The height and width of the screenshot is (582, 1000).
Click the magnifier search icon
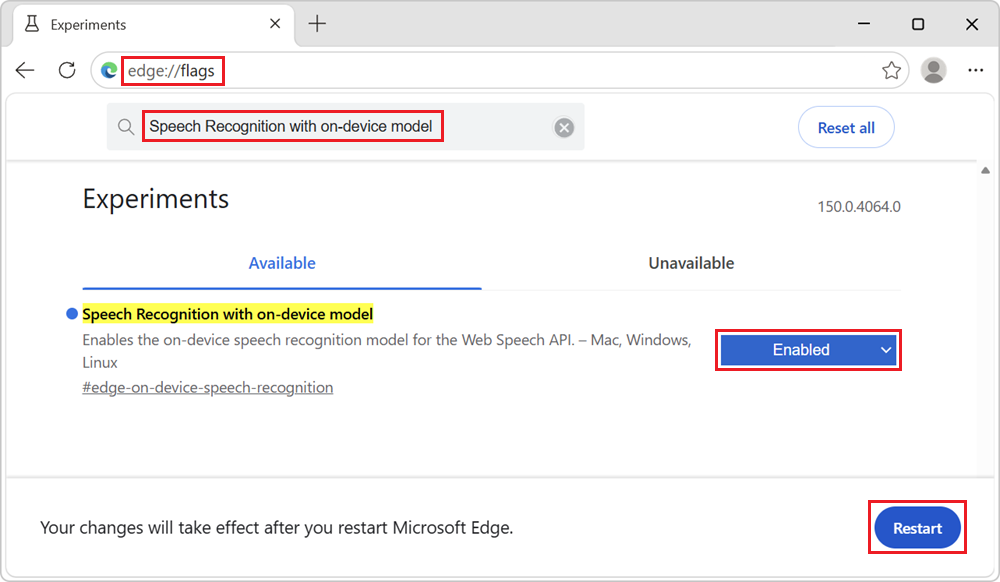(126, 127)
